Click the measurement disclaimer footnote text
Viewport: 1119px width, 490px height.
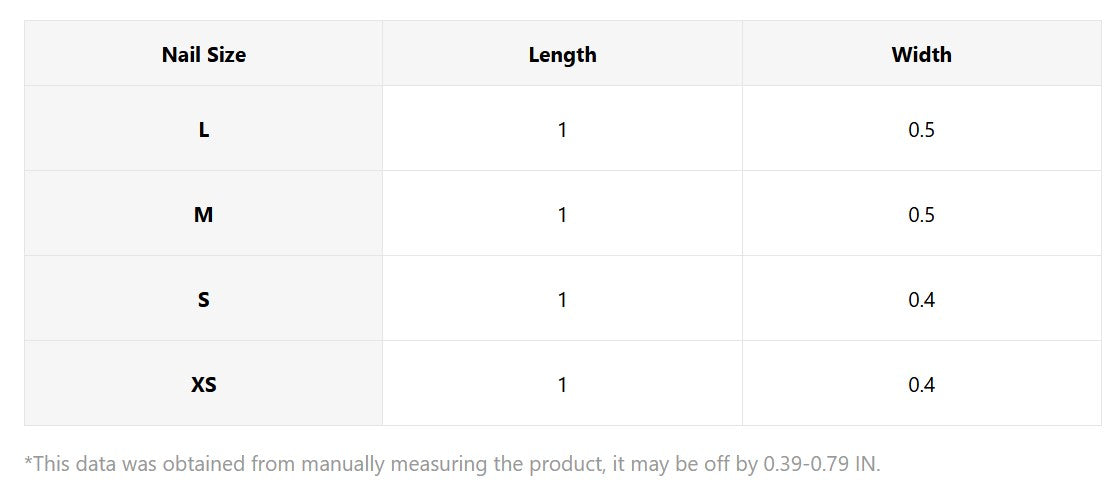point(452,464)
